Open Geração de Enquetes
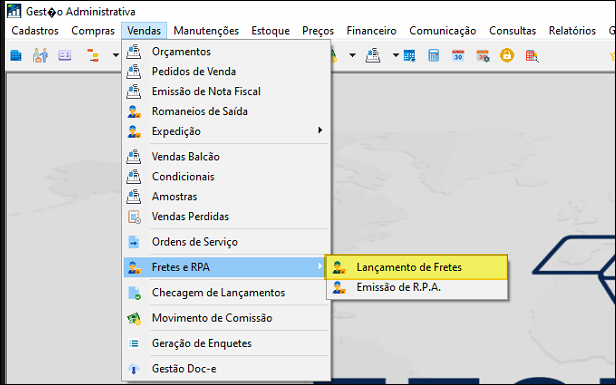The width and height of the screenshot is (616, 385). click(226, 343)
